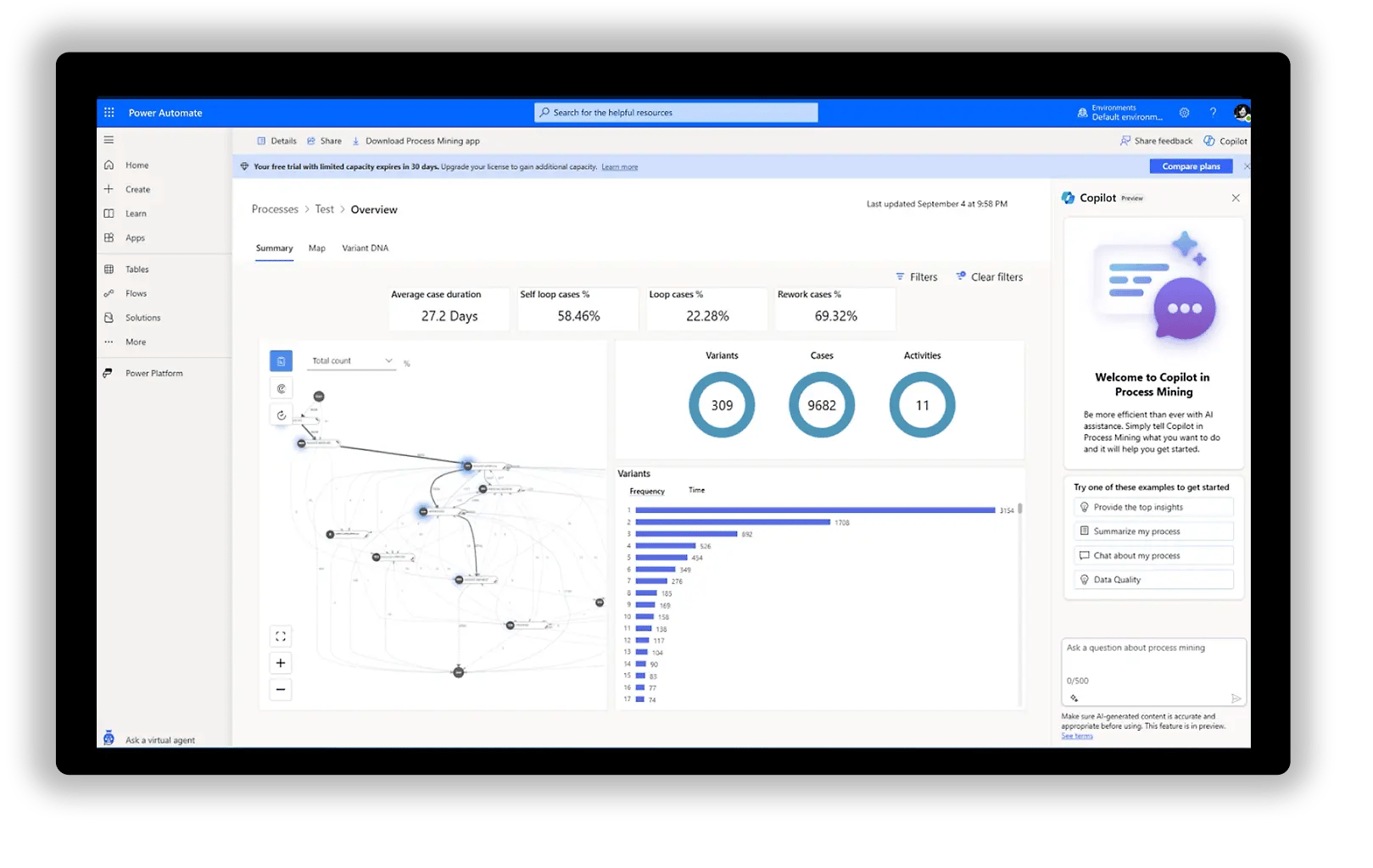Open Filters
1373x868 pixels.
coord(917,277)
